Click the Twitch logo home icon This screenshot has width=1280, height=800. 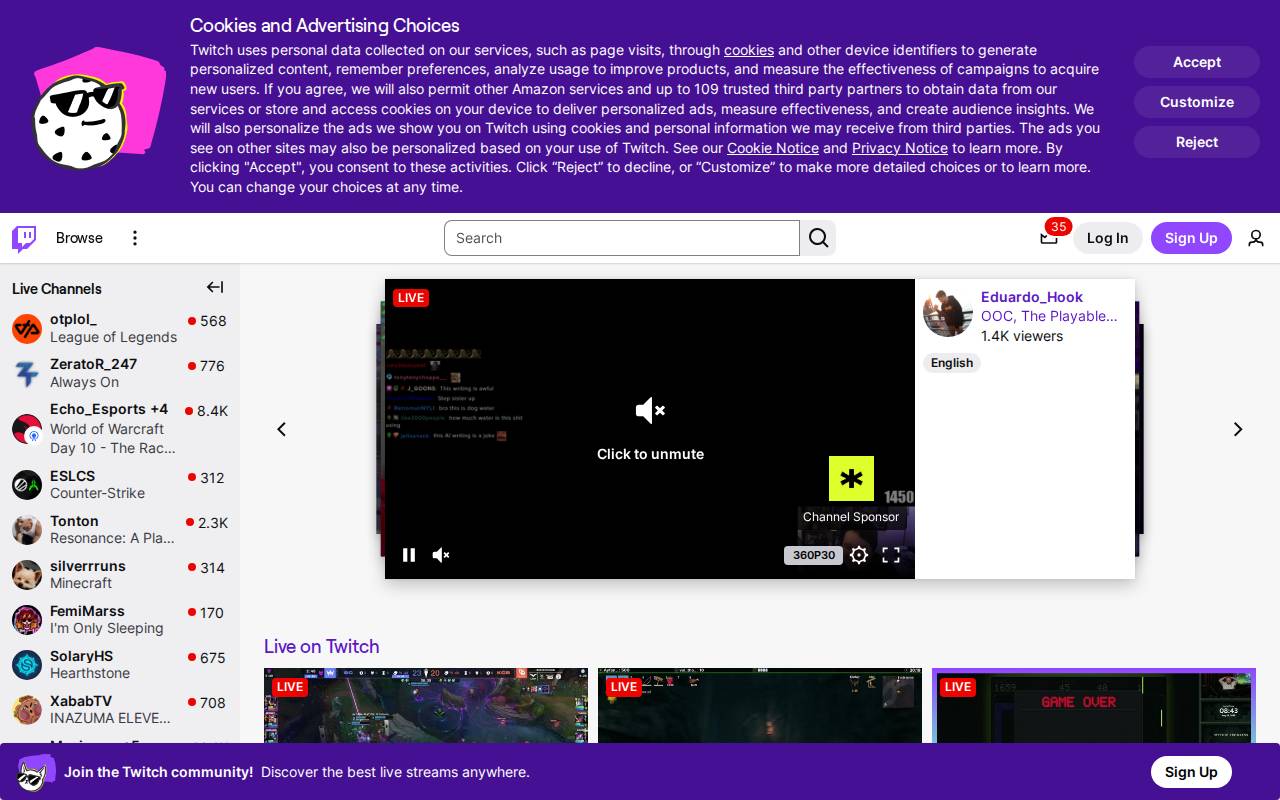(x=24, y=238)
